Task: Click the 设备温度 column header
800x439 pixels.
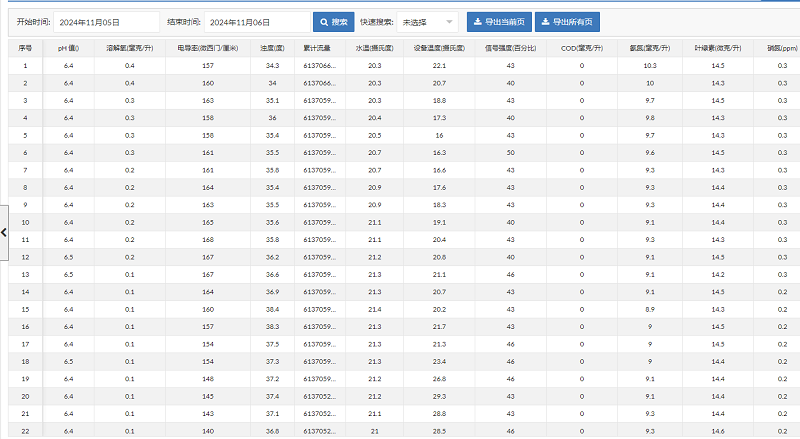Action: click(439, 47)
